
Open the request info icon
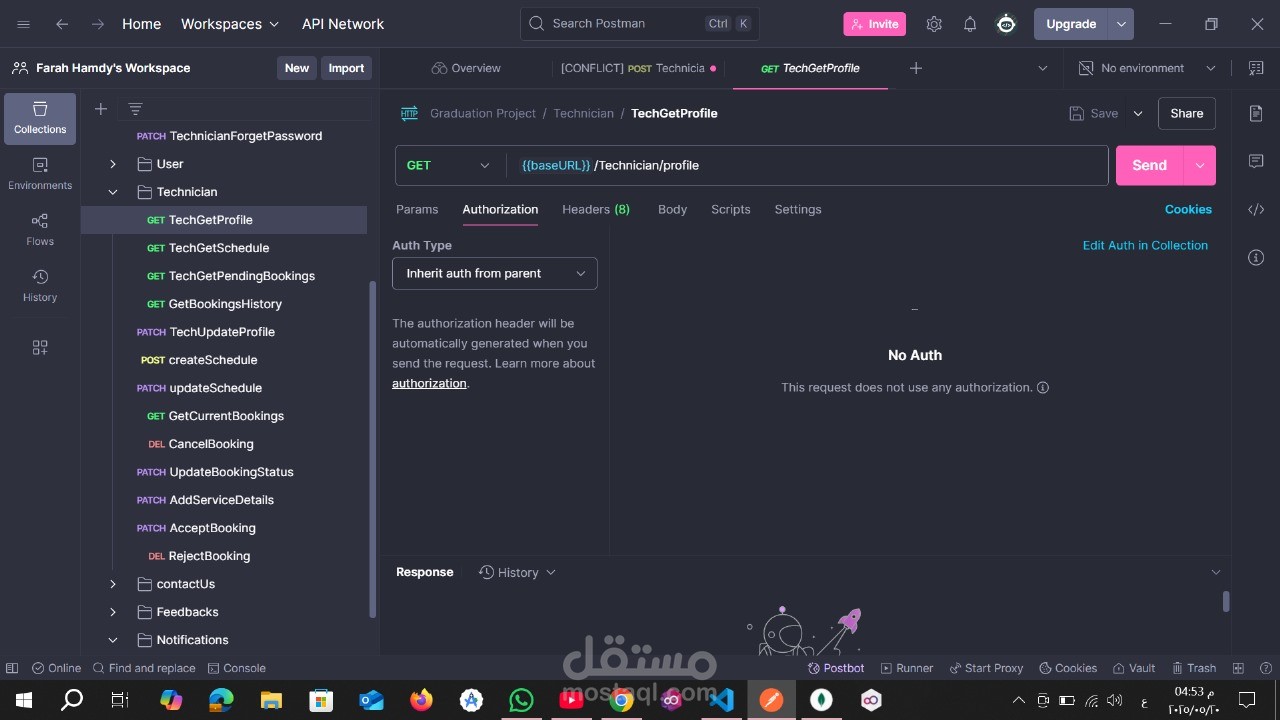pos(1256,258)
